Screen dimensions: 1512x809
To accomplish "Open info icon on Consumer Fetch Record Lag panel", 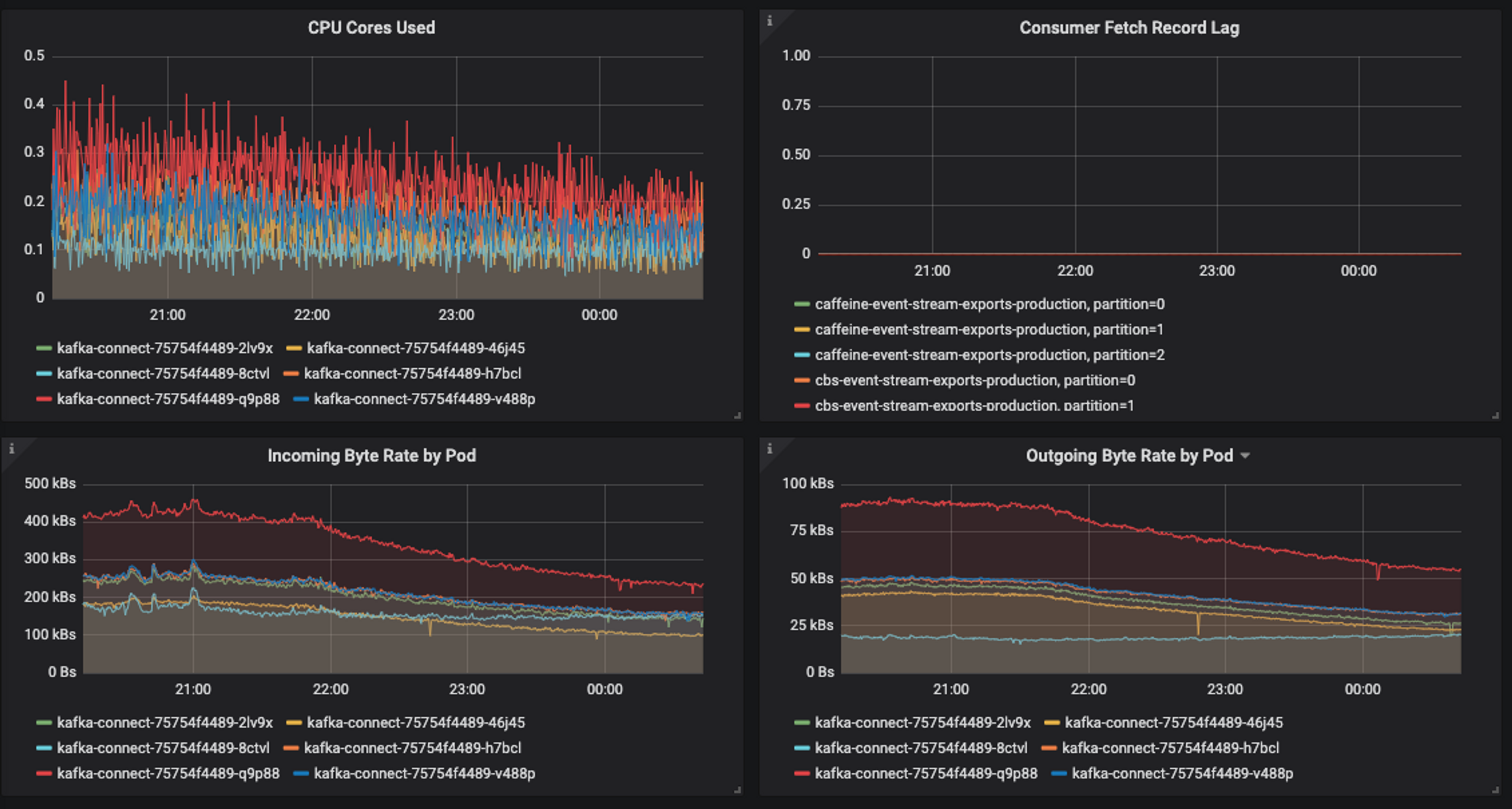I will [x=769, y=21].
